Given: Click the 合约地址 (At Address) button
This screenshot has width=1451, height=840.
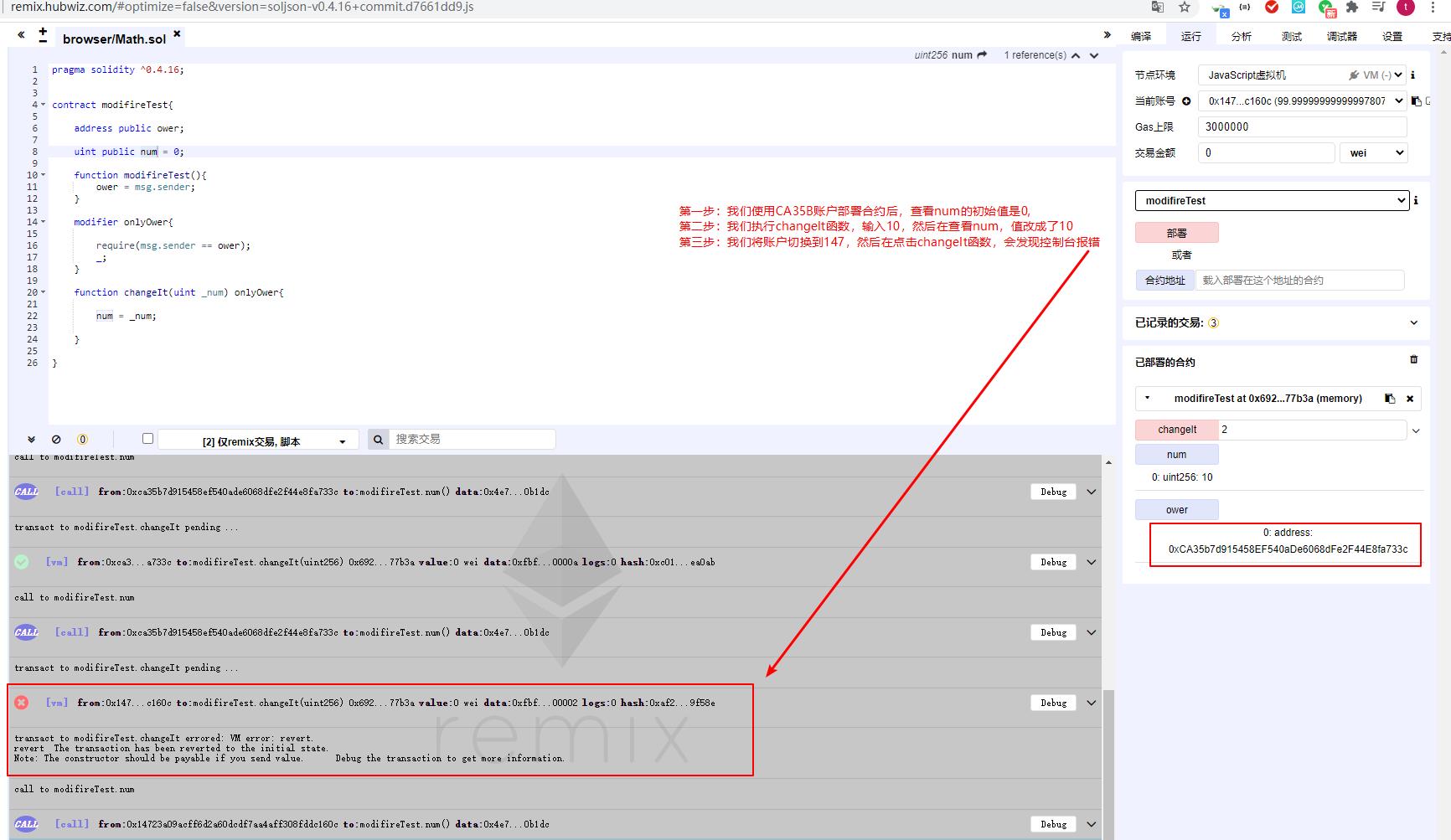Looking at the screenshot, I should (1164, 281).
